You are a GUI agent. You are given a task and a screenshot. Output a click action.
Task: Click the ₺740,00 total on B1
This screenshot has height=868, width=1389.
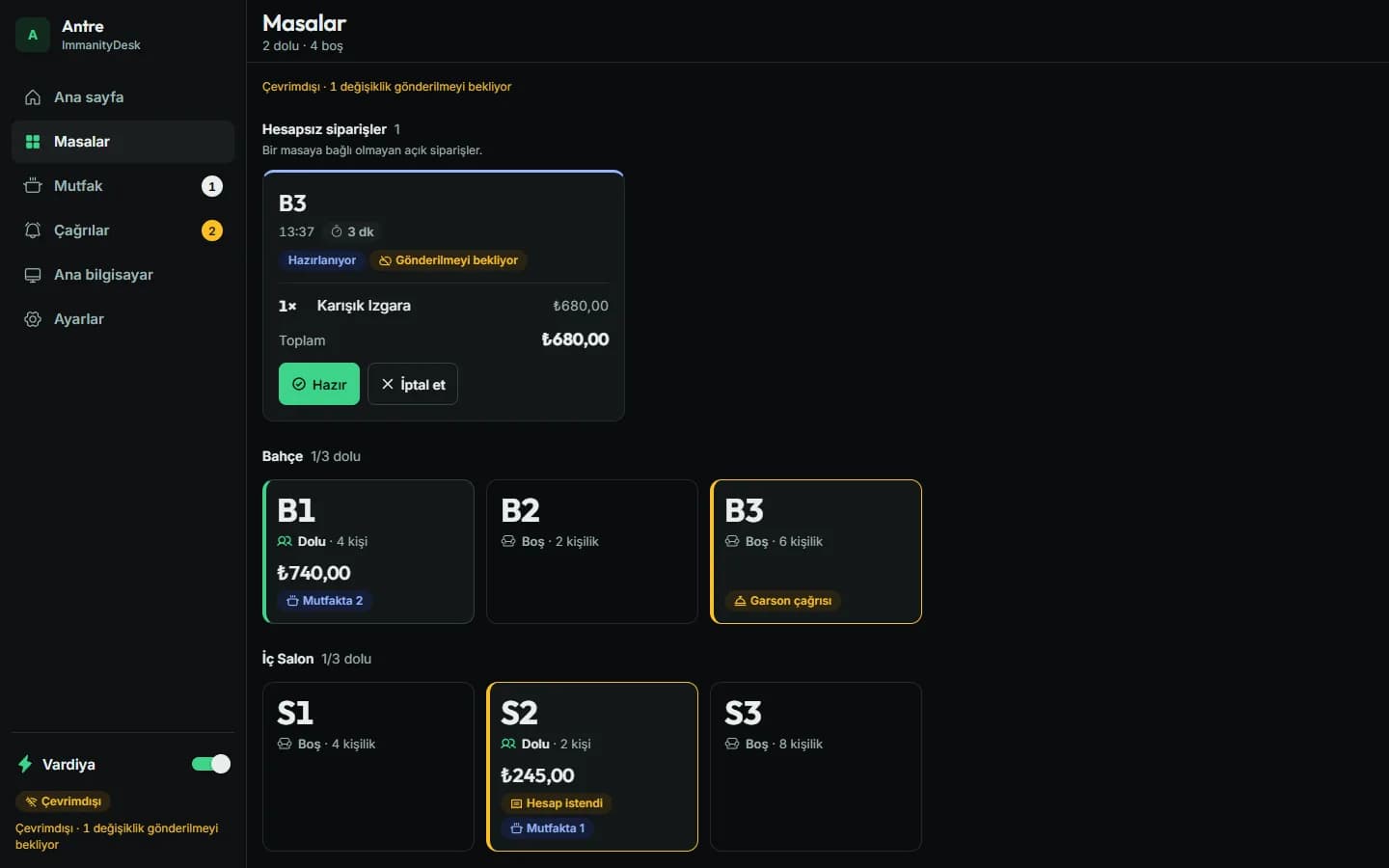point(313,573)
